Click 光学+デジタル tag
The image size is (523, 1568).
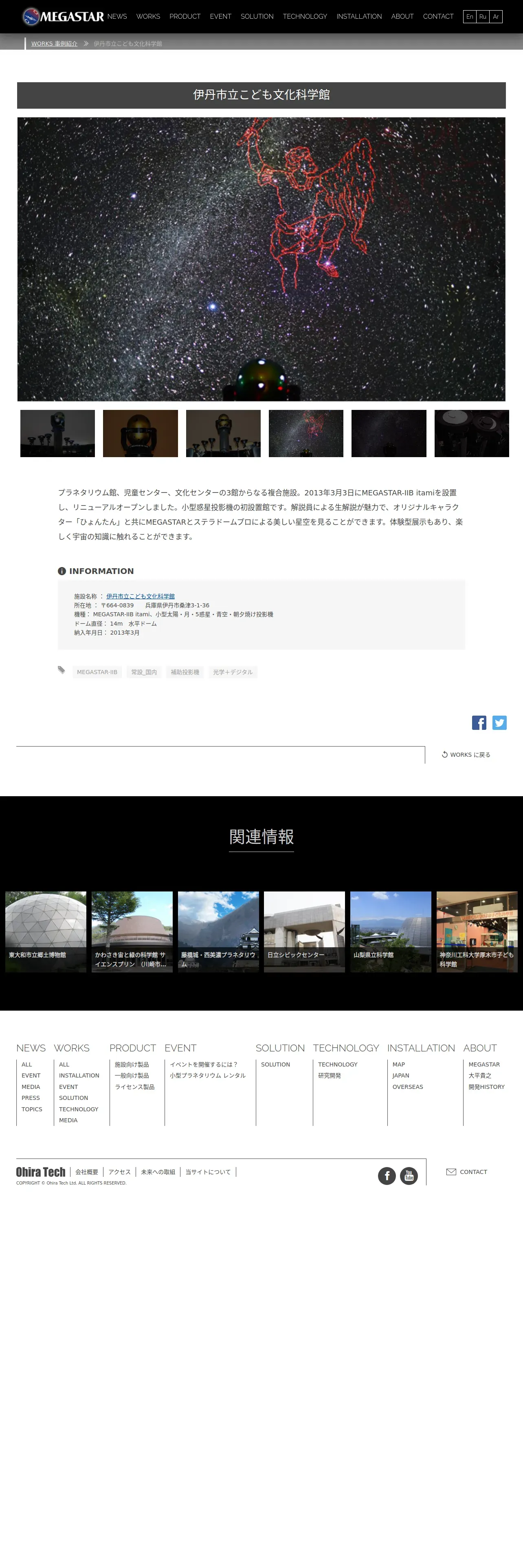233,672
